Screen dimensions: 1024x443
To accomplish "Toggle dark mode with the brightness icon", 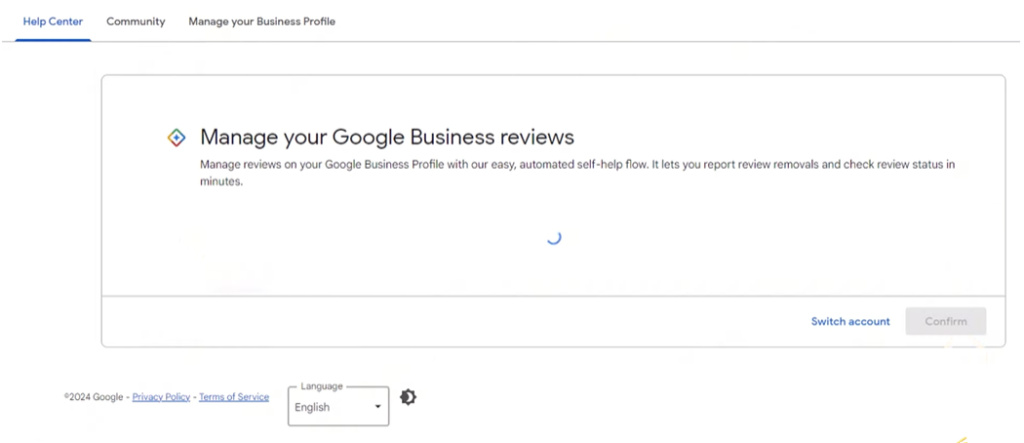I will (x=408, y=397).
